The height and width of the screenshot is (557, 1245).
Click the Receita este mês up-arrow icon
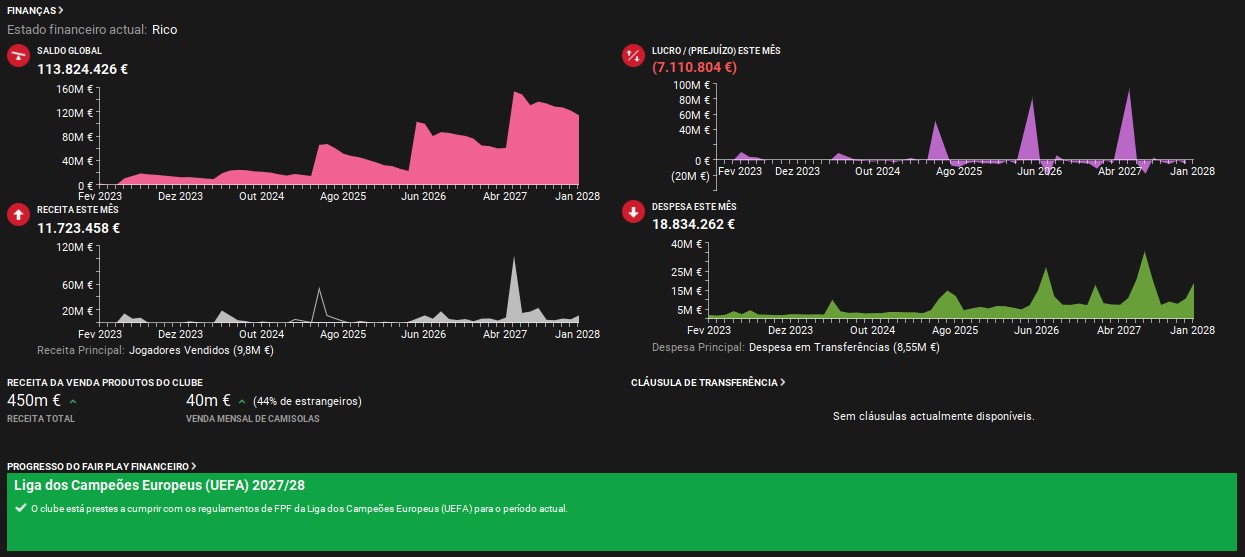[18, 214]
